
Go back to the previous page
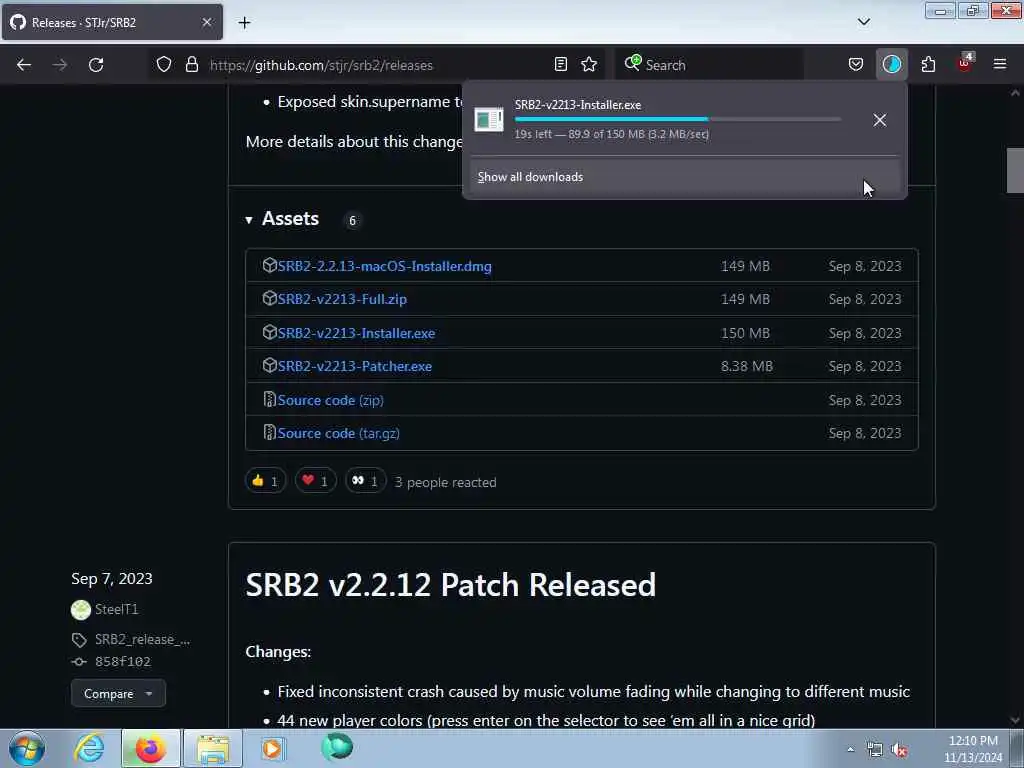(x=24, y=65)
